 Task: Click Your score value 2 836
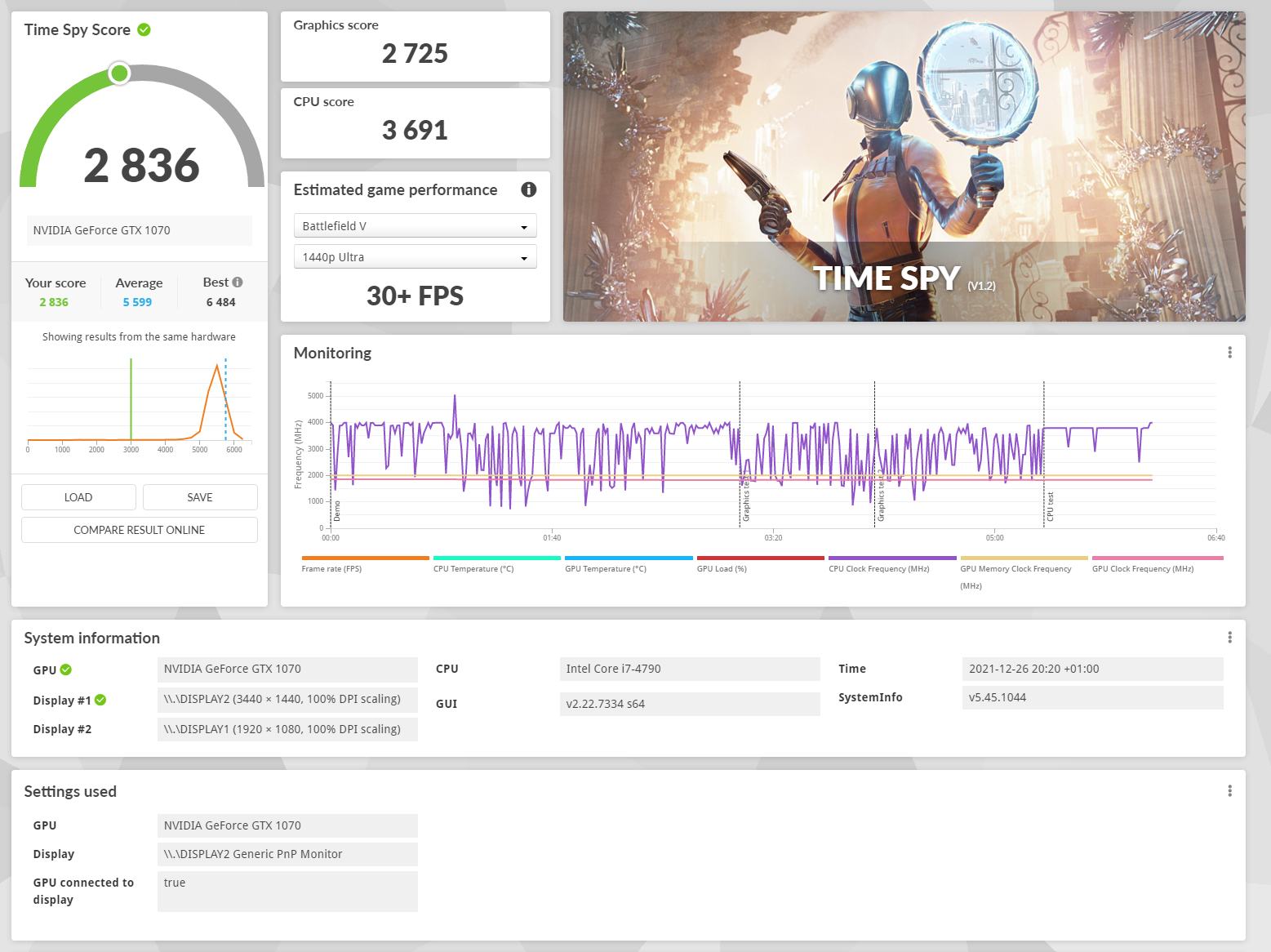pyautogui.click(x=54, y=302)
